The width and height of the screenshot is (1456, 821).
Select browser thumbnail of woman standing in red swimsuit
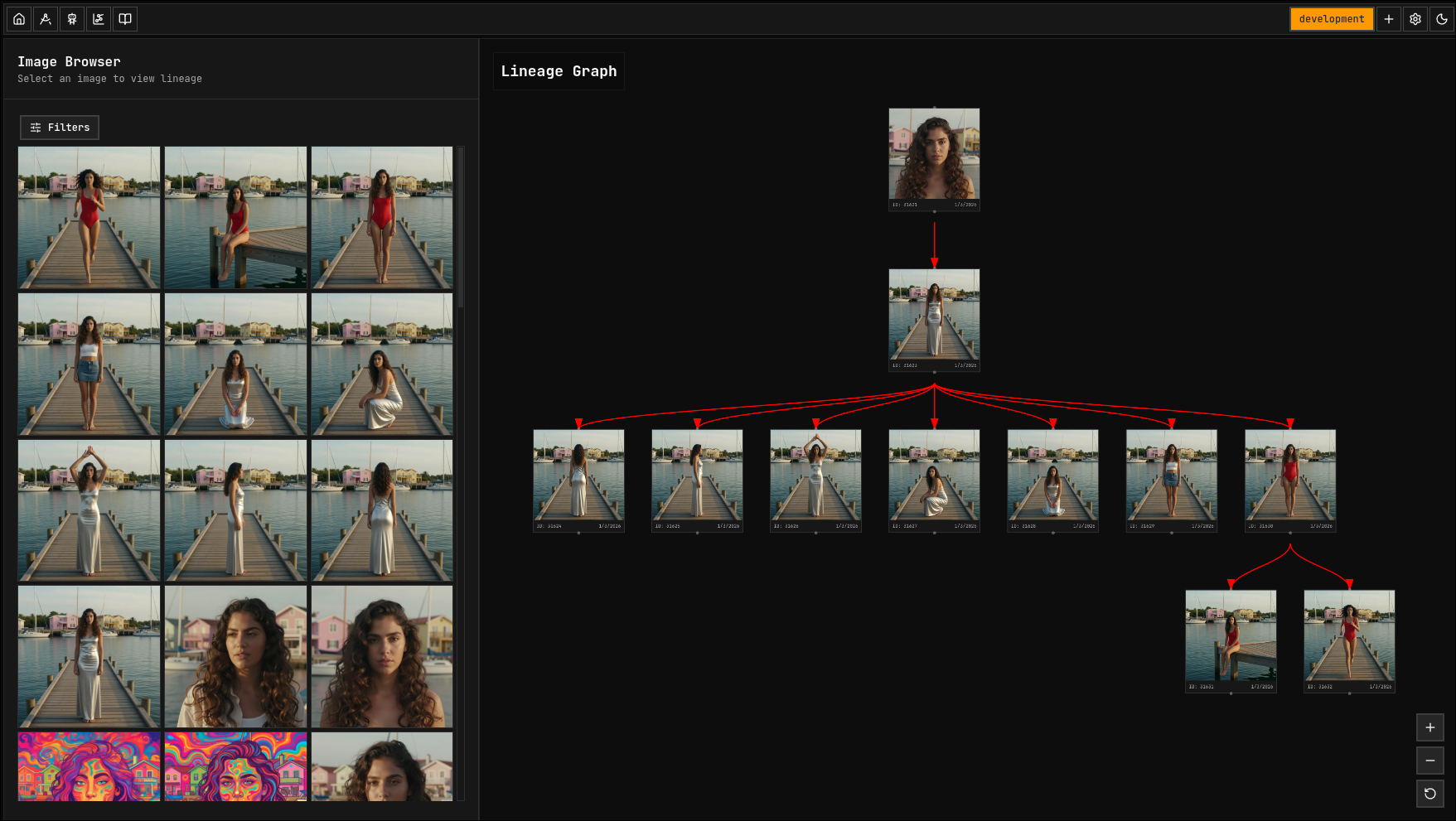(x=382, y=218)
